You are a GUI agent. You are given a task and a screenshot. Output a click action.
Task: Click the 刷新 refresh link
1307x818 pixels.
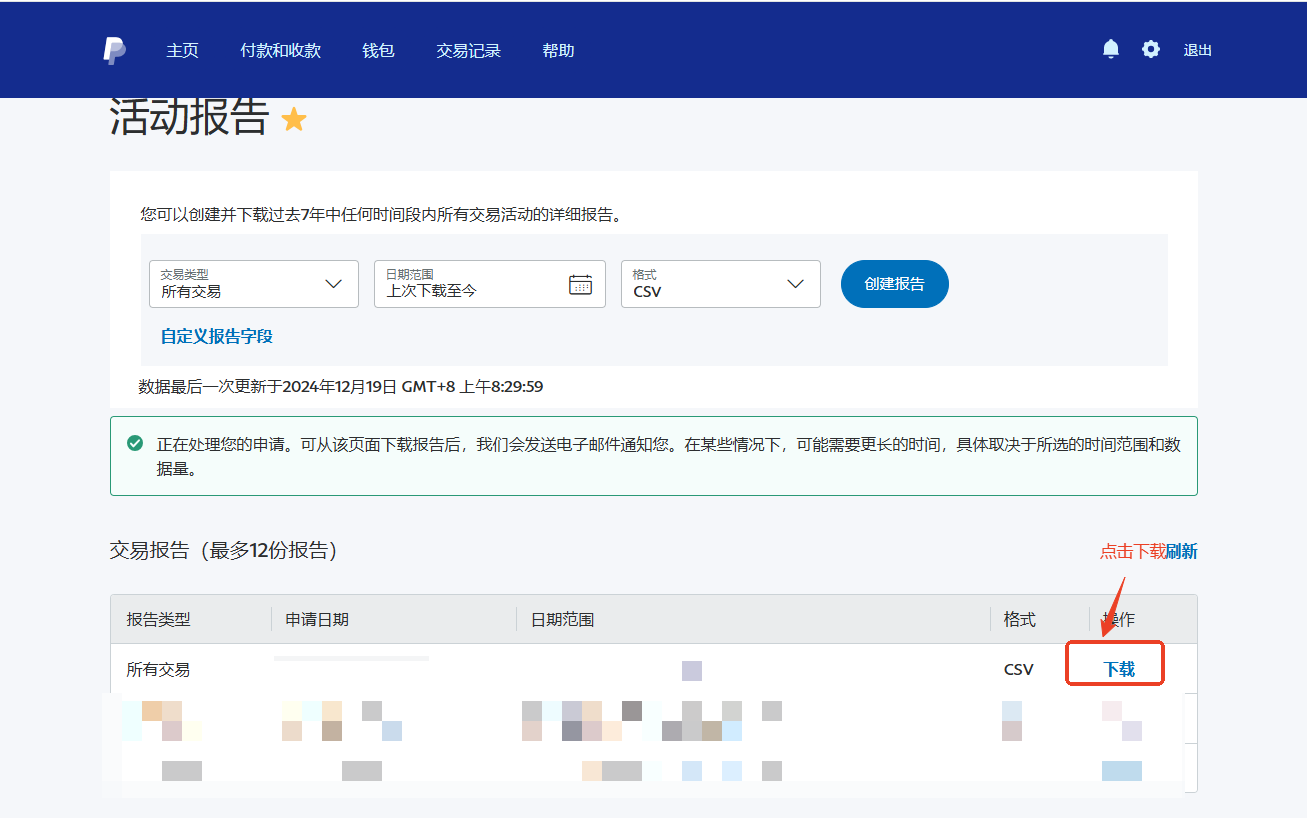[x=1182, y=551]
